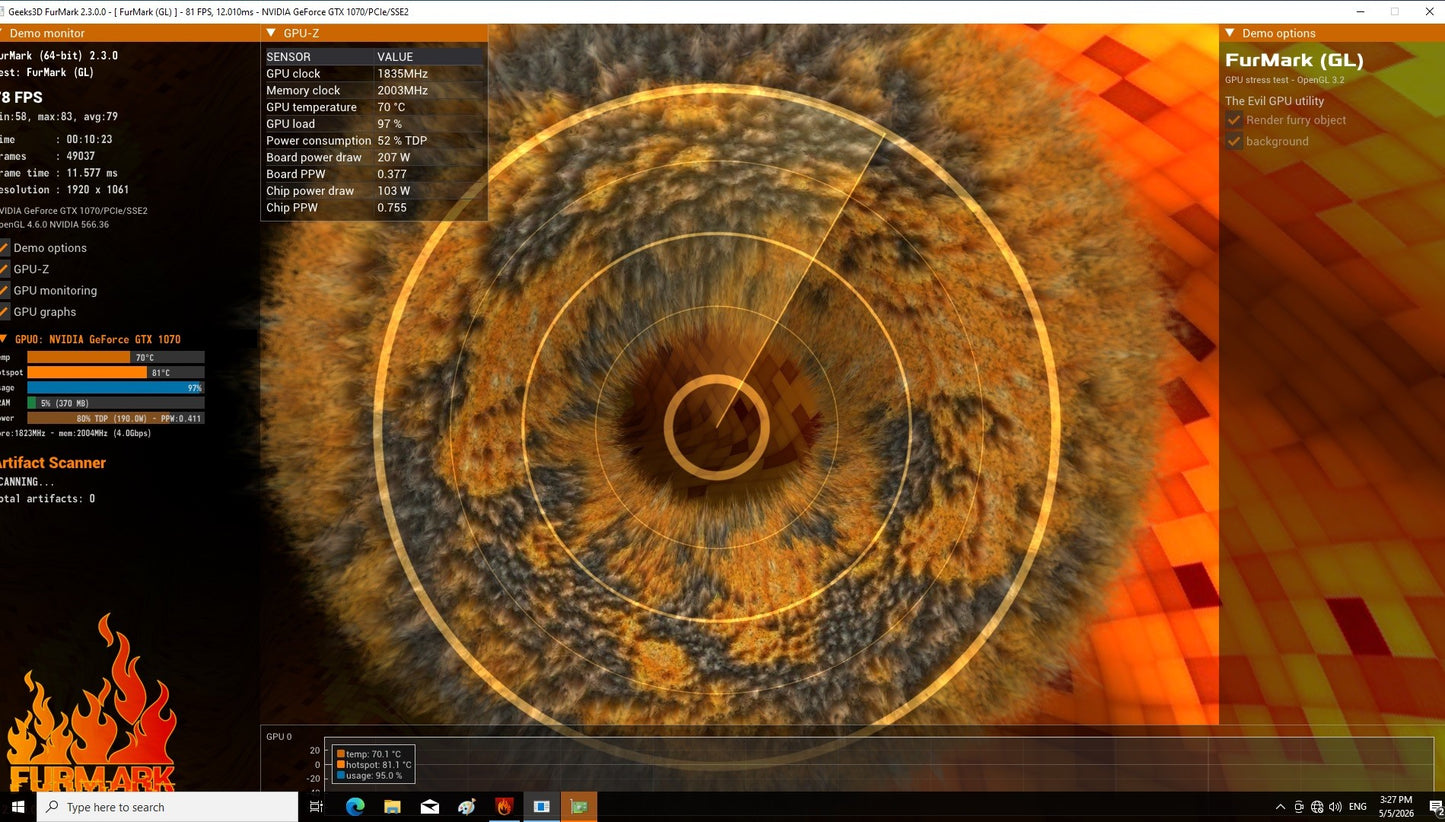The width and height of the screenshot is (1445, 822).
Task: Click the Board PPW value 0.377
Action: click(x=392, y=174)
